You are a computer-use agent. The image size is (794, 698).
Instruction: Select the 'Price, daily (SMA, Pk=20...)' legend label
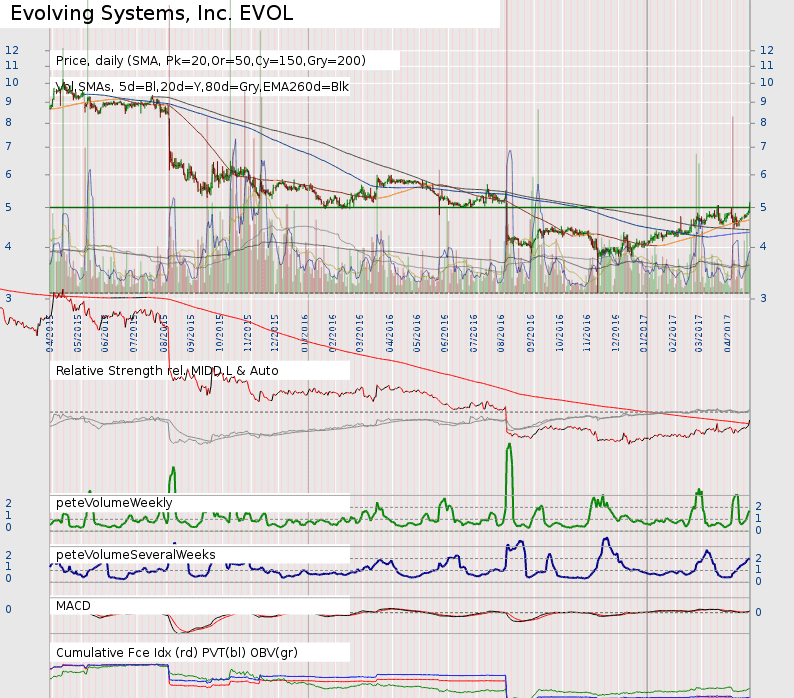tap(211, 61)
